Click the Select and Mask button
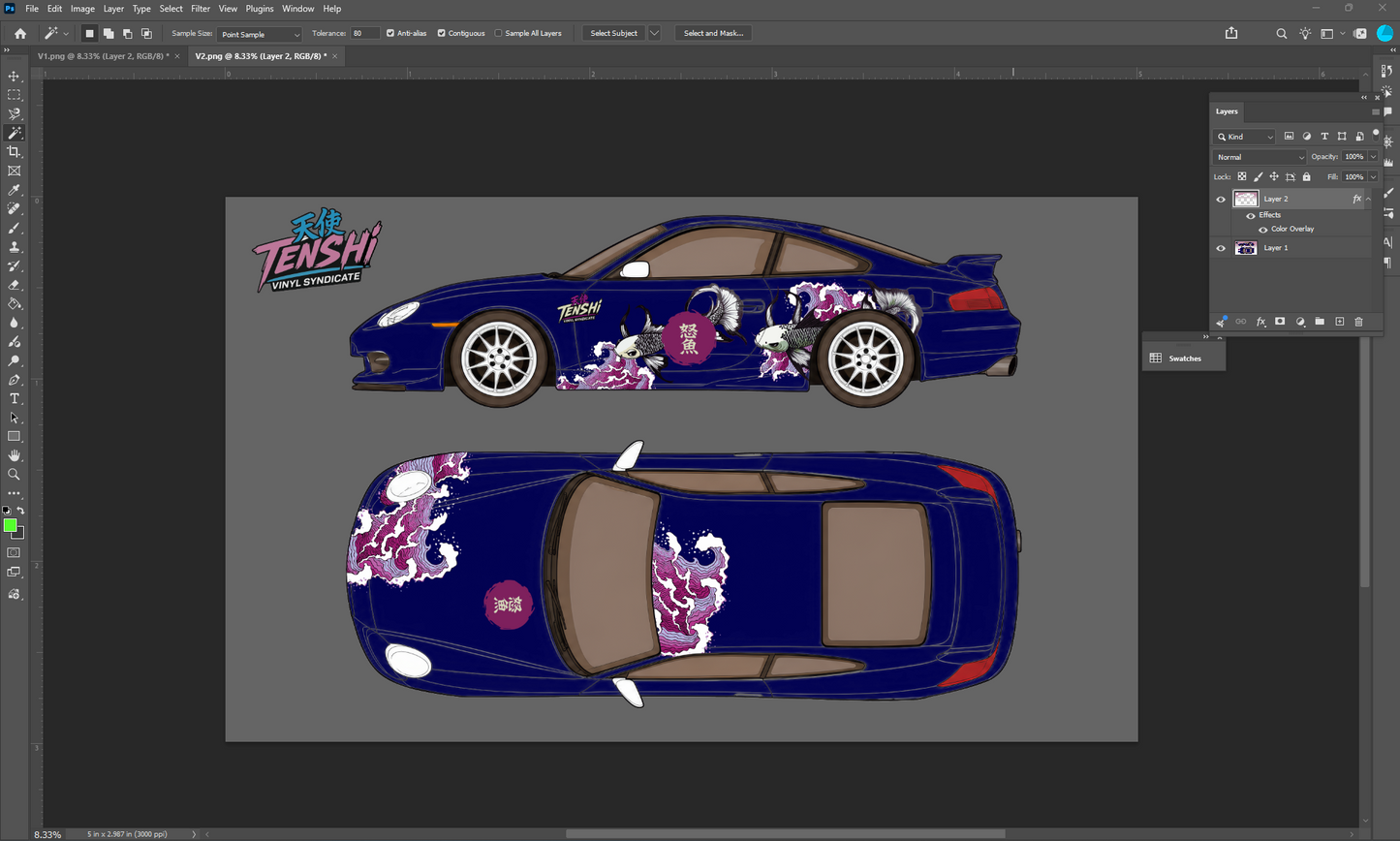Image resolution: width=1400 pixels, height=841 pixels. tap(714, 33)
